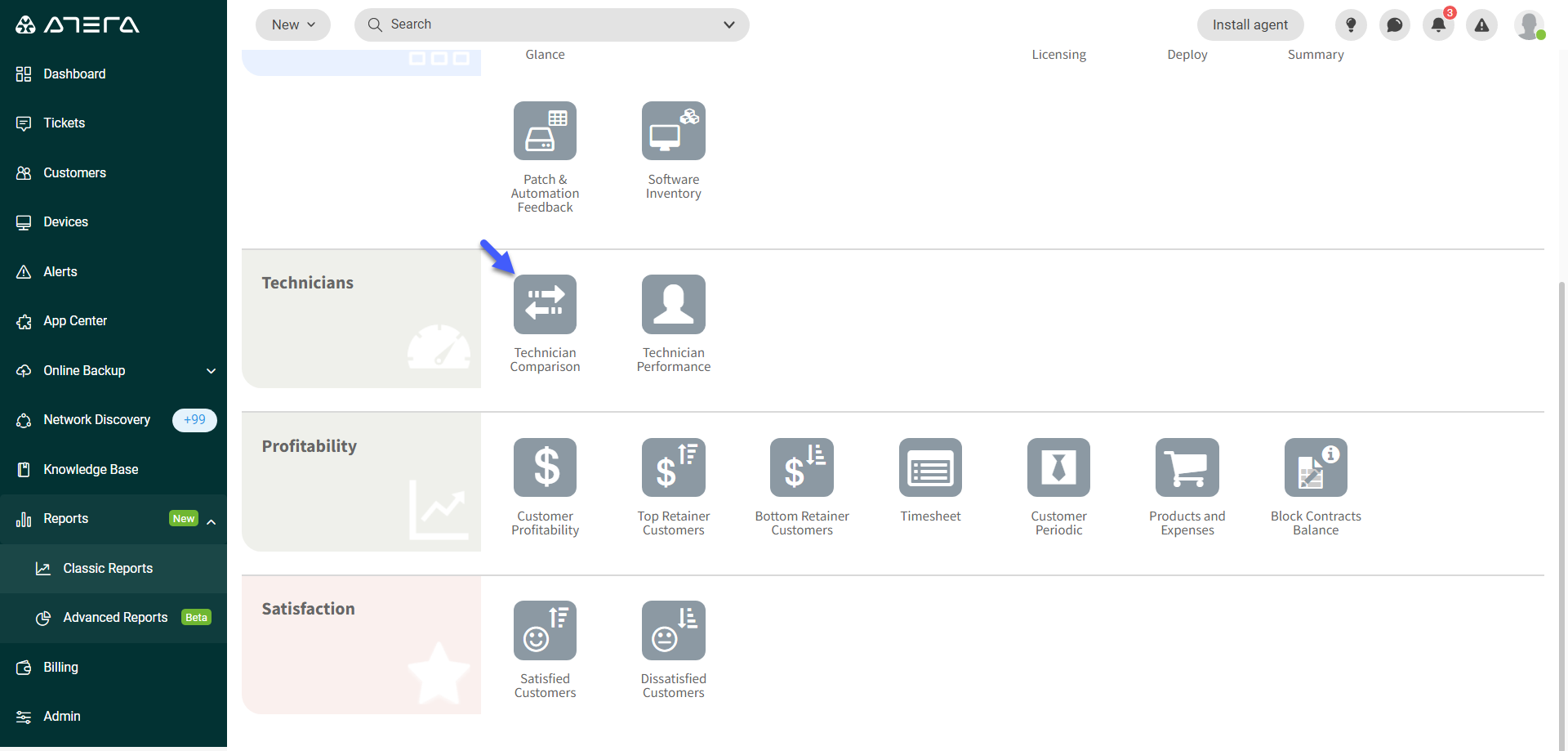1568x751 pixels.
Task: Open Admin in sidebar
Action: point(114,717)
